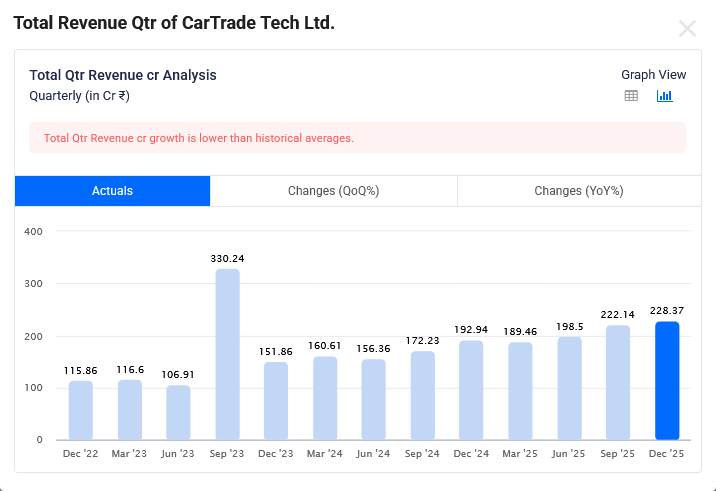The width and height of the screenshot is (716, 491).
Task: Select the Sep '25 revenue bar
Action: point(618,382)
